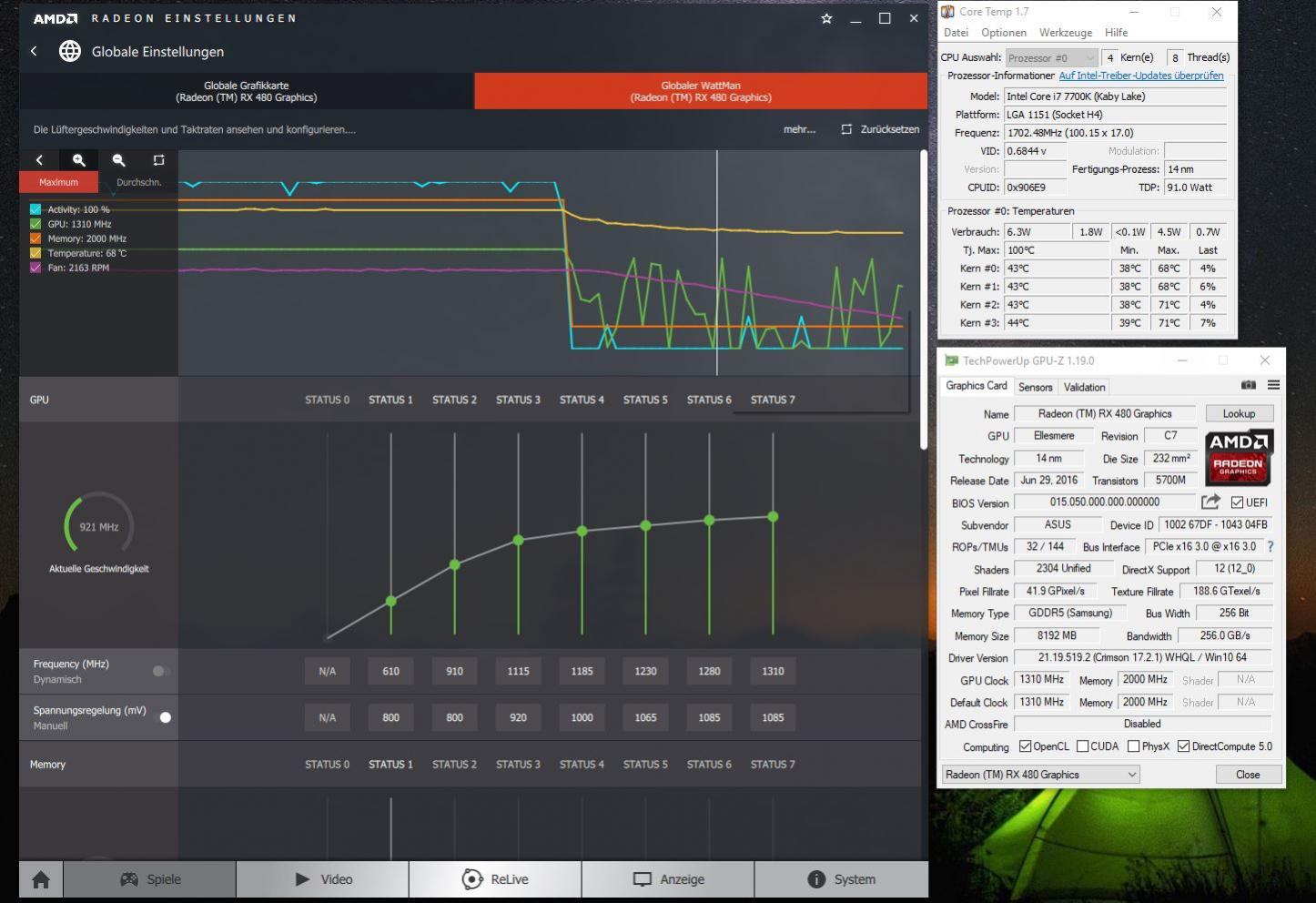Open the ReLive section
1316x903 pixels.
point(495,879)
